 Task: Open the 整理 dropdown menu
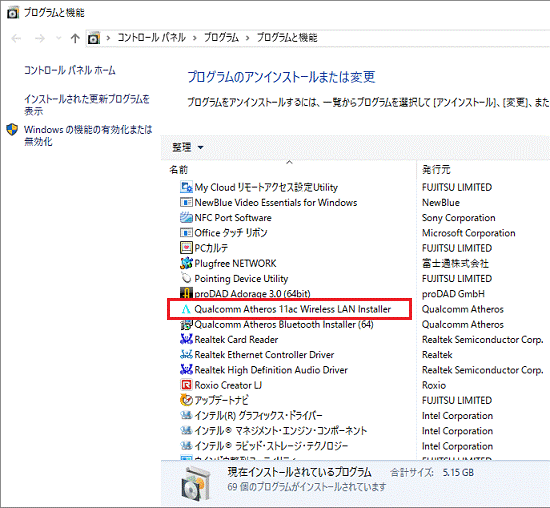tap(187, 147)
